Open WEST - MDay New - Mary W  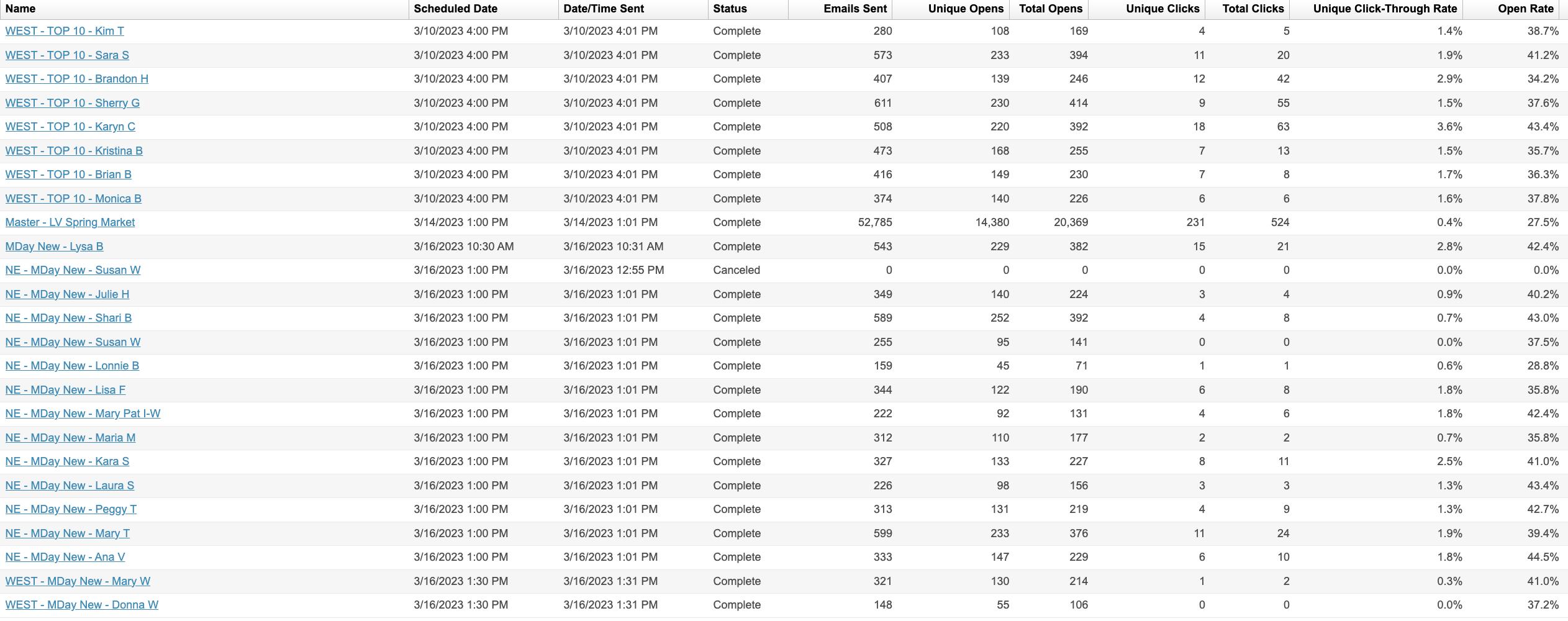(x=78, y=581)
